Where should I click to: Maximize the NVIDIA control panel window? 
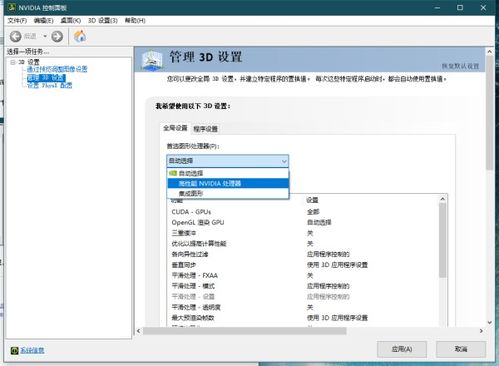pyautogui.click(x=460, y=8)
